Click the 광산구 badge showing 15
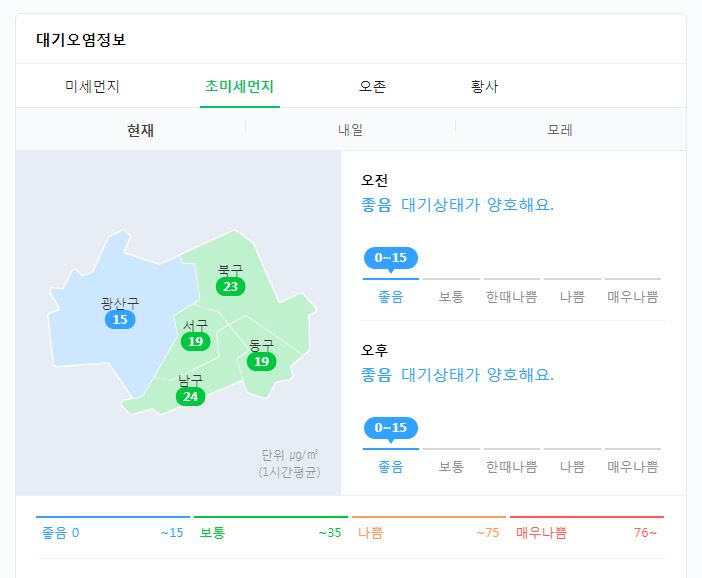Image resolution: width=702 pixels, height=578 pixels. coord(120,320)
